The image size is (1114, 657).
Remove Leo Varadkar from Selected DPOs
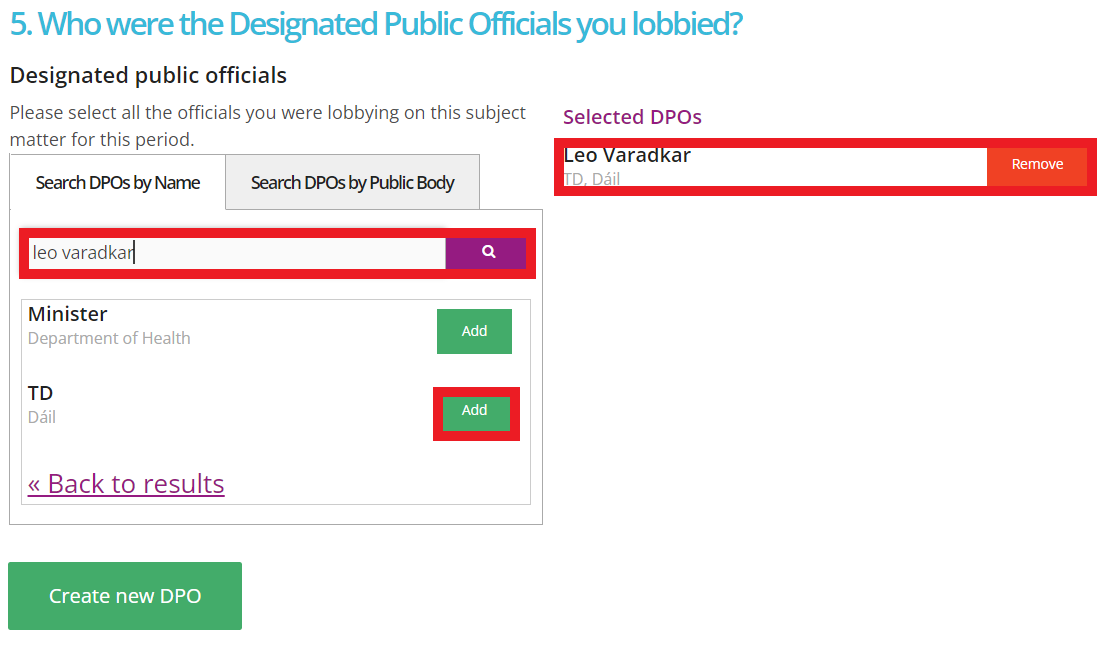pyautogui.click(x=1037, y=165)
